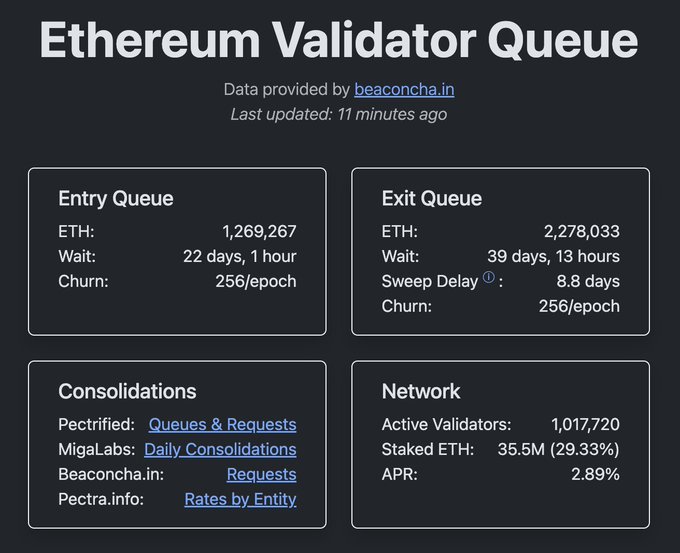Select the Staked ETH value 35.5M
This screenshot has height=553, width=680.
click(521, 449)
